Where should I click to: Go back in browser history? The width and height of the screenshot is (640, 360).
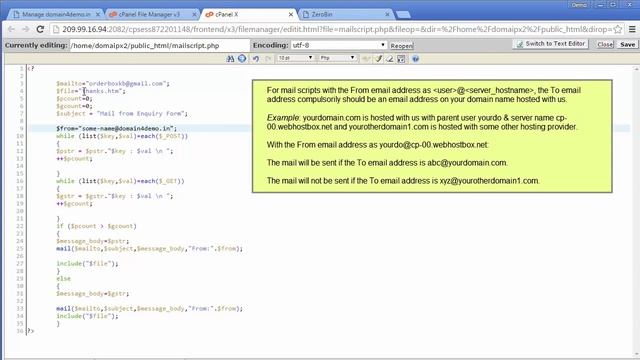coord(11,29)
